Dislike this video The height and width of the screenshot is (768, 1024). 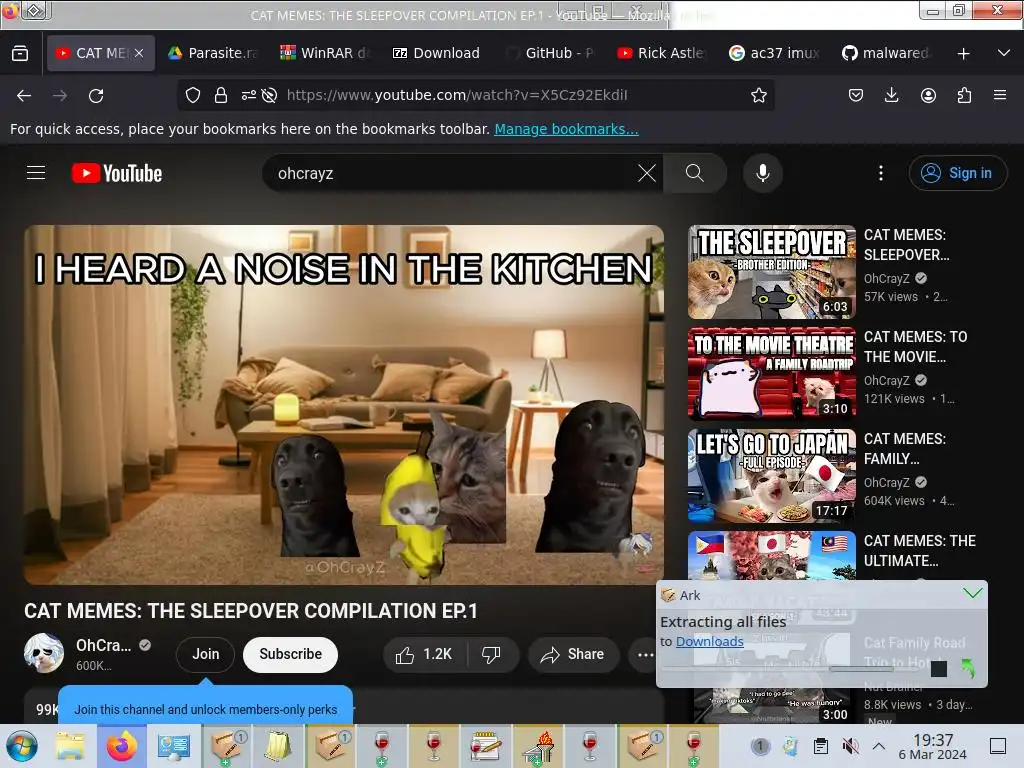click(x=491, y=654)
